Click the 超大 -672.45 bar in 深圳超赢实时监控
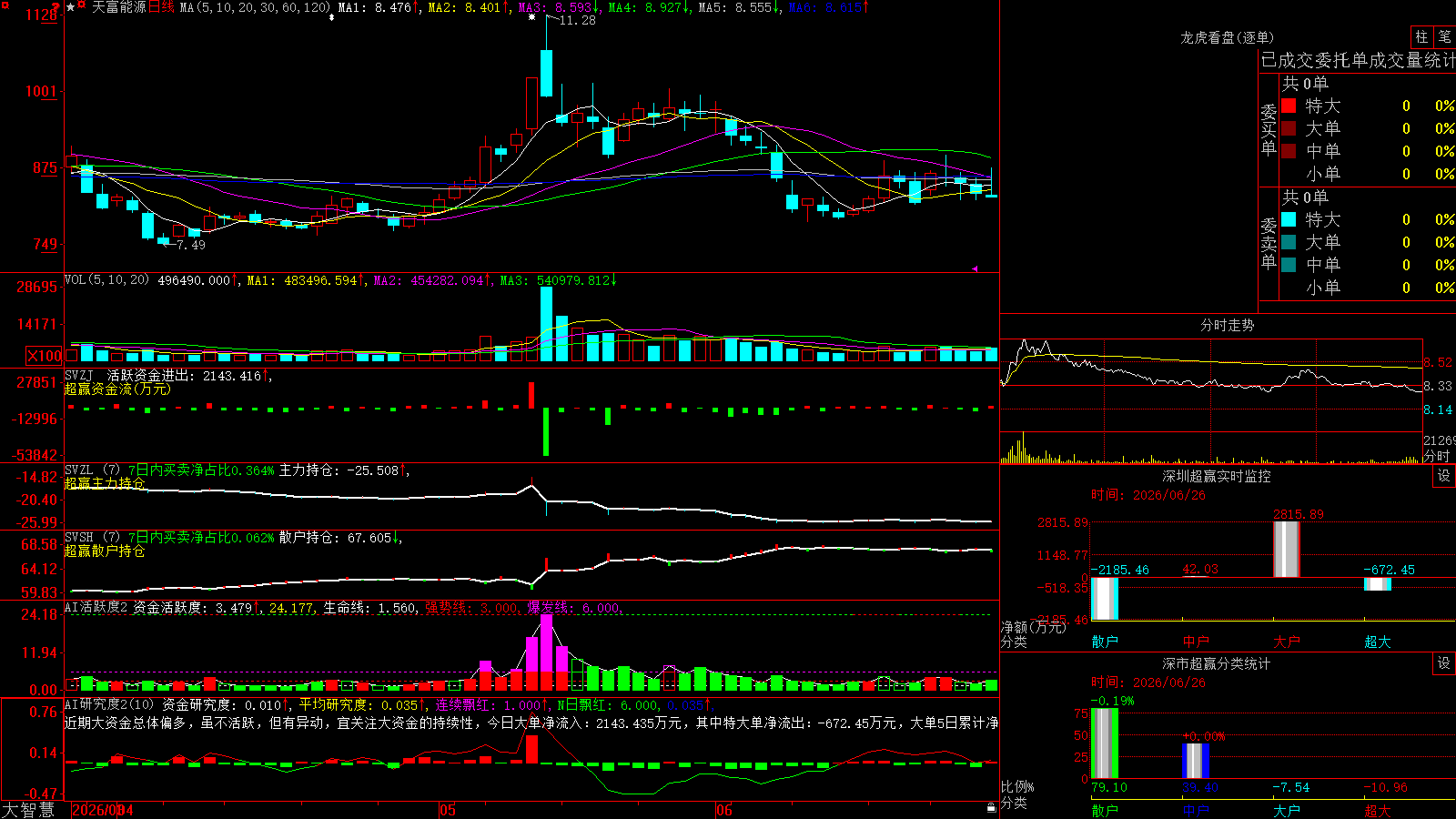The width and height of the screenshot is (1456, 819). (1377, 584)
